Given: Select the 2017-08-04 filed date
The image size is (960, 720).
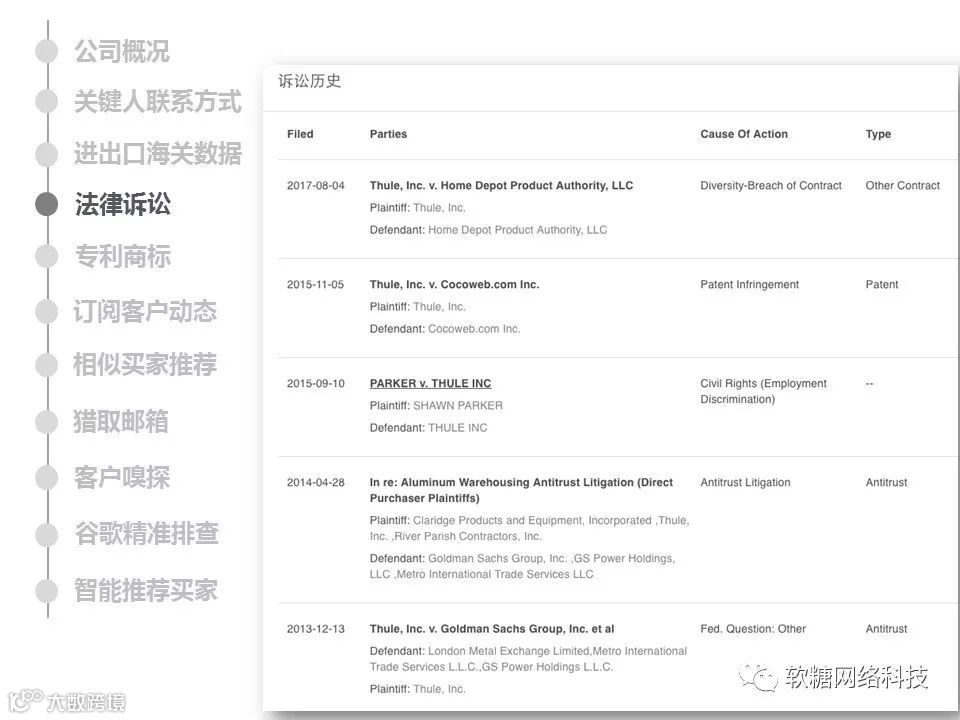Looking at the screenshot, I should click(x=315, y=186).
